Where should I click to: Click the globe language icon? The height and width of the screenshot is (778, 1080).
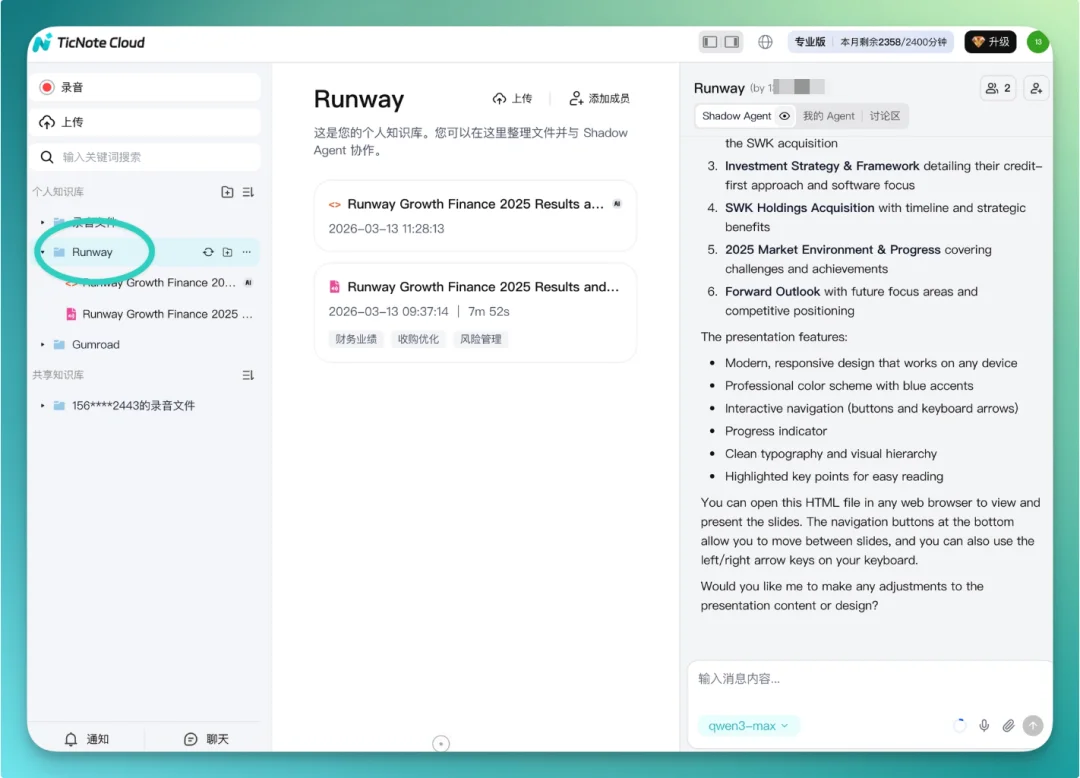pos(765,42)
